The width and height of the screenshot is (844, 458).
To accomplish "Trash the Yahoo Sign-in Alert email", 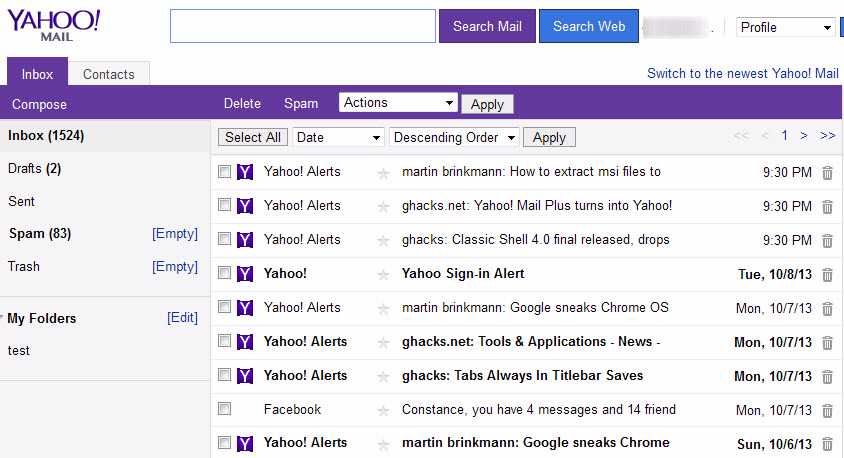I will coord(827,274).
